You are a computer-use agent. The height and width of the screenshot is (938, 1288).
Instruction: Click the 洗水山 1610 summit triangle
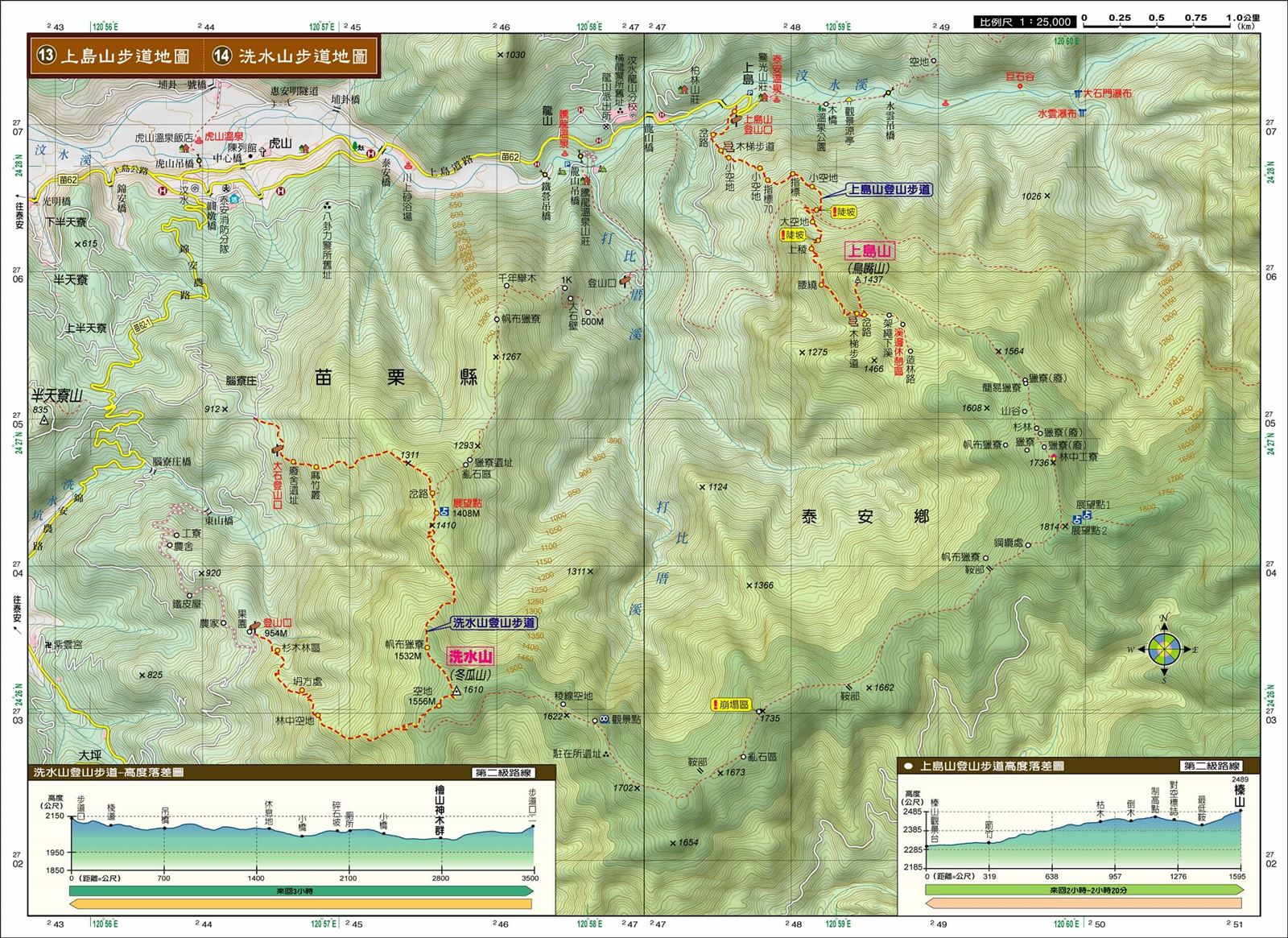(x=456, y=692)
